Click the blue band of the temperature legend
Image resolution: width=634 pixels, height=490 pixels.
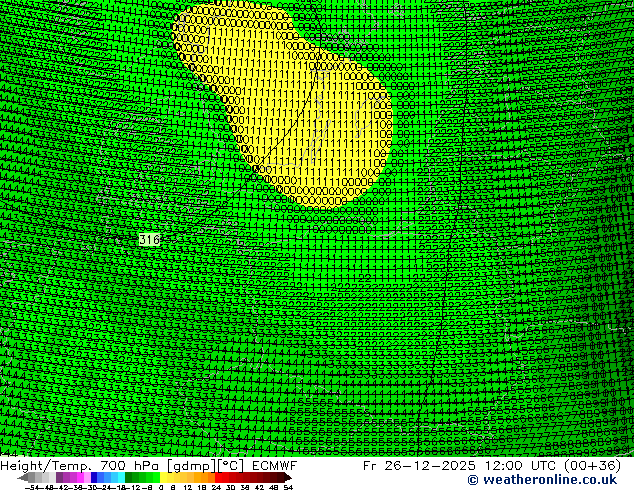click(94, 477)
